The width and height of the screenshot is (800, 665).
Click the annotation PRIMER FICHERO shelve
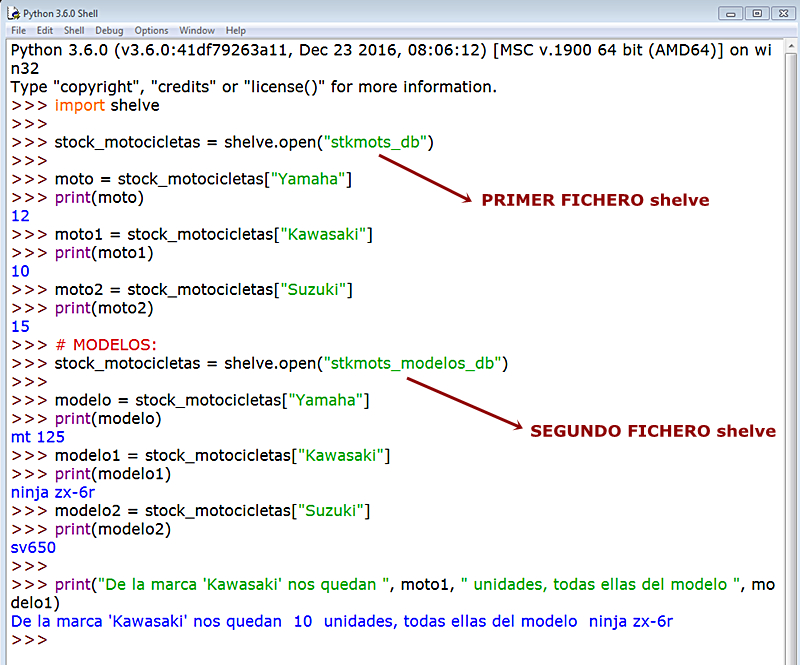click(x=594, y=200)
